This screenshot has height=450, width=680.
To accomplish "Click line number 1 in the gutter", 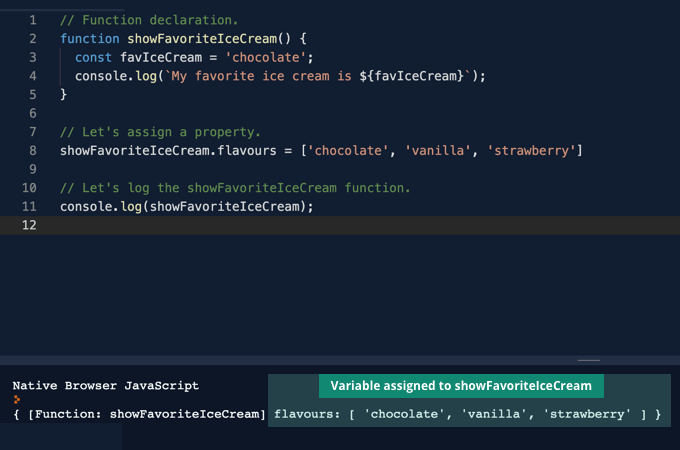I will [33, 20].
